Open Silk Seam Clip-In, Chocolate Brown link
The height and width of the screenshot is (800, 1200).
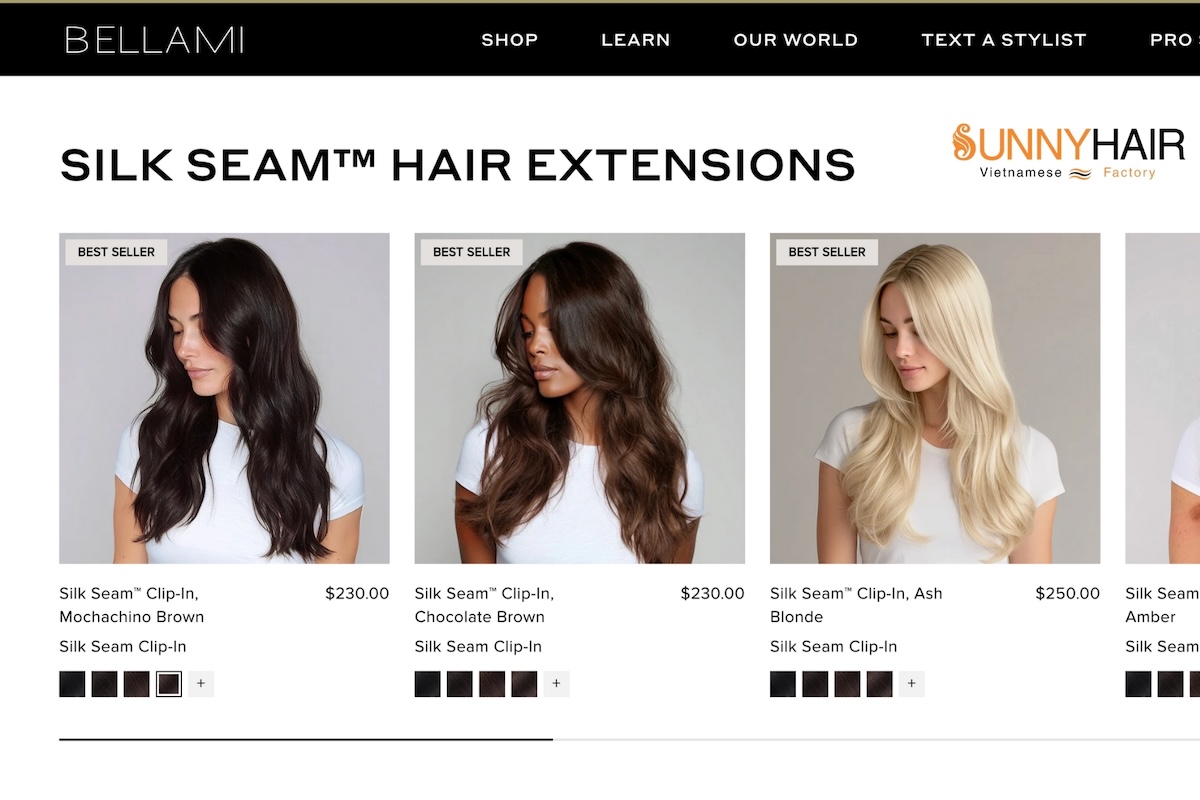point(485,605)
